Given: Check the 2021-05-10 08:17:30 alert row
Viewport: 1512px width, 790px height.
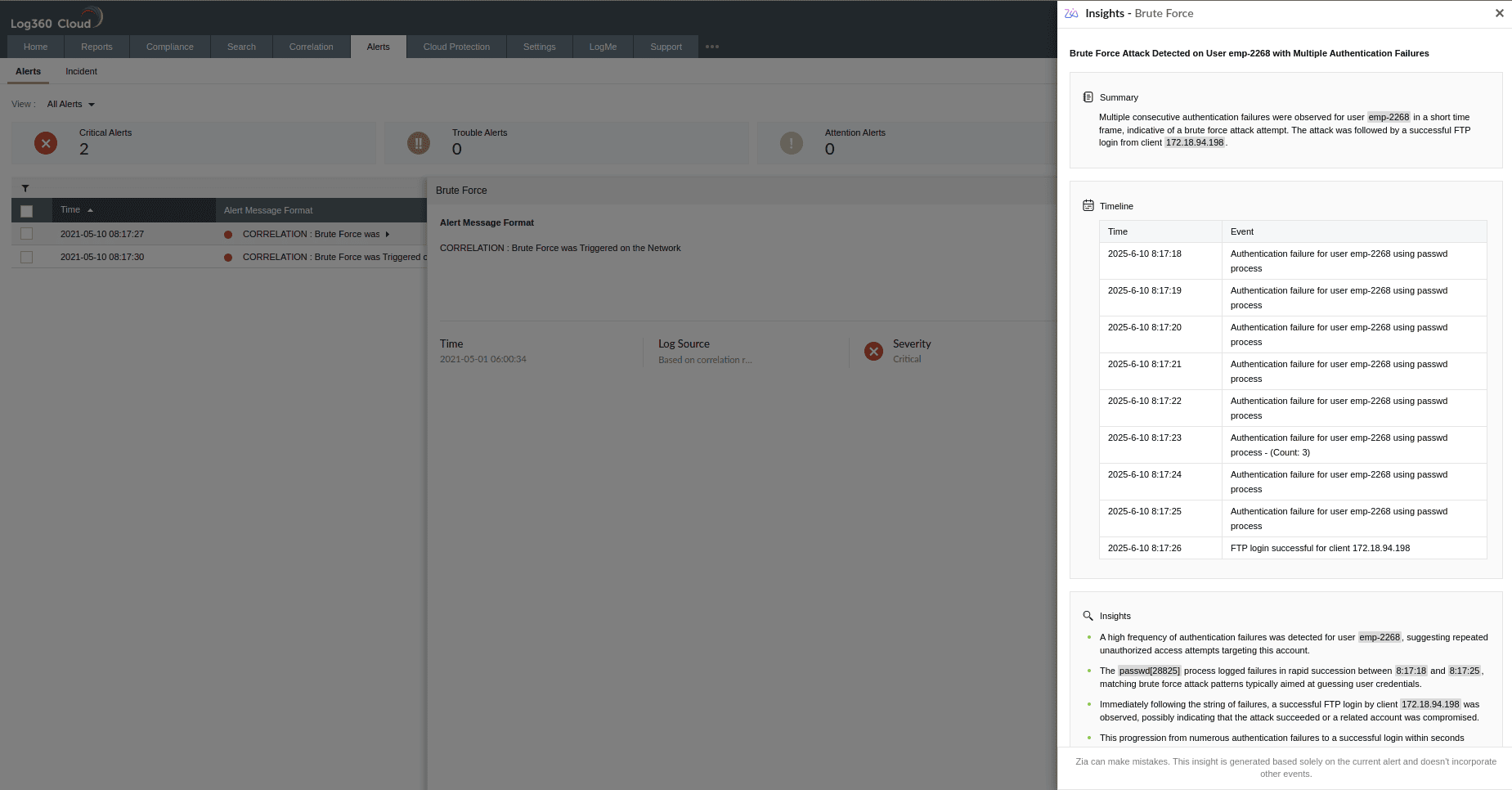Looking at the screenshot, I should (x=26, y=256).
